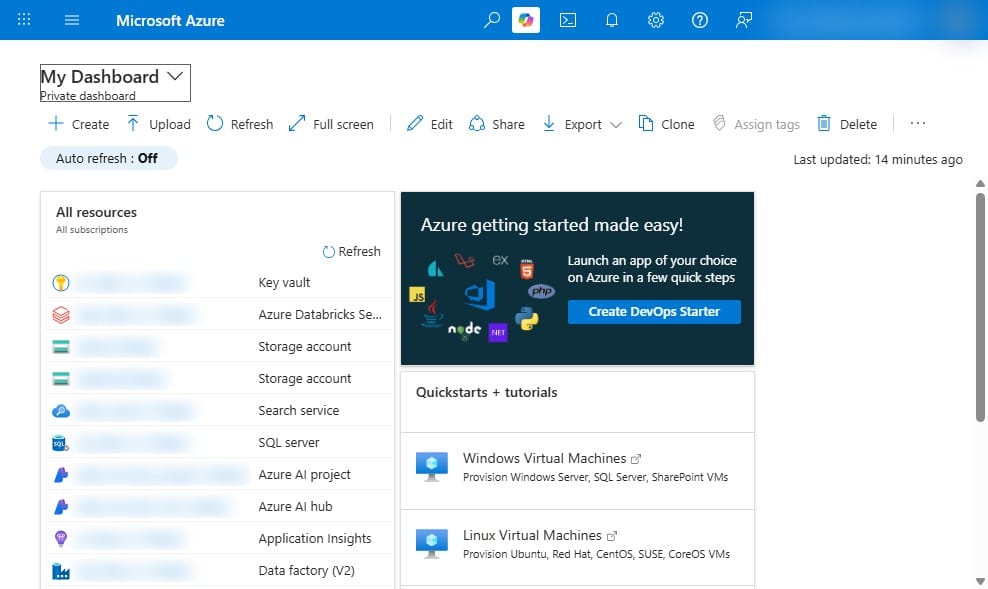
Task: Click Edit dashboard pencil button
Action: [x=430, y=124]
